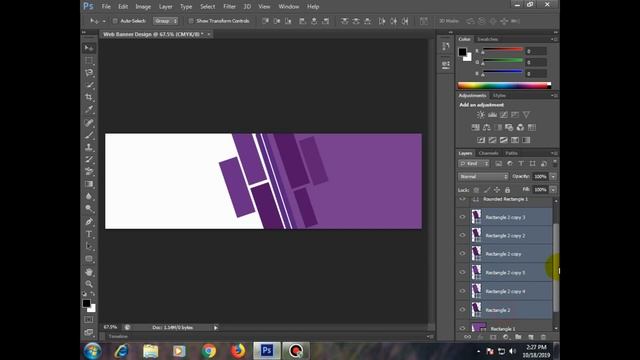Add a Brightness/Contrast adjustment
640x360 pixels.
(x=481, y=115)
